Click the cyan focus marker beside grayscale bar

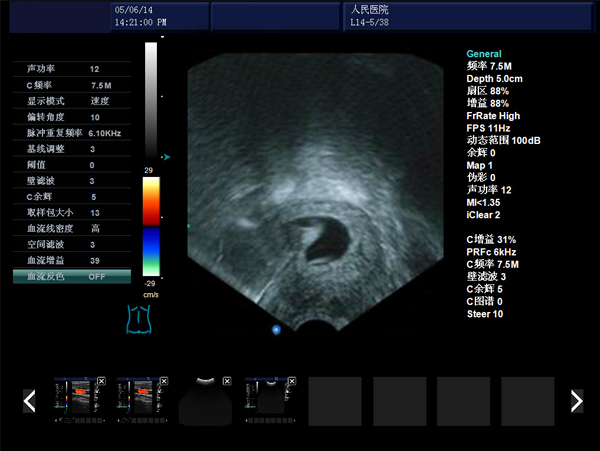pos(166,157)
